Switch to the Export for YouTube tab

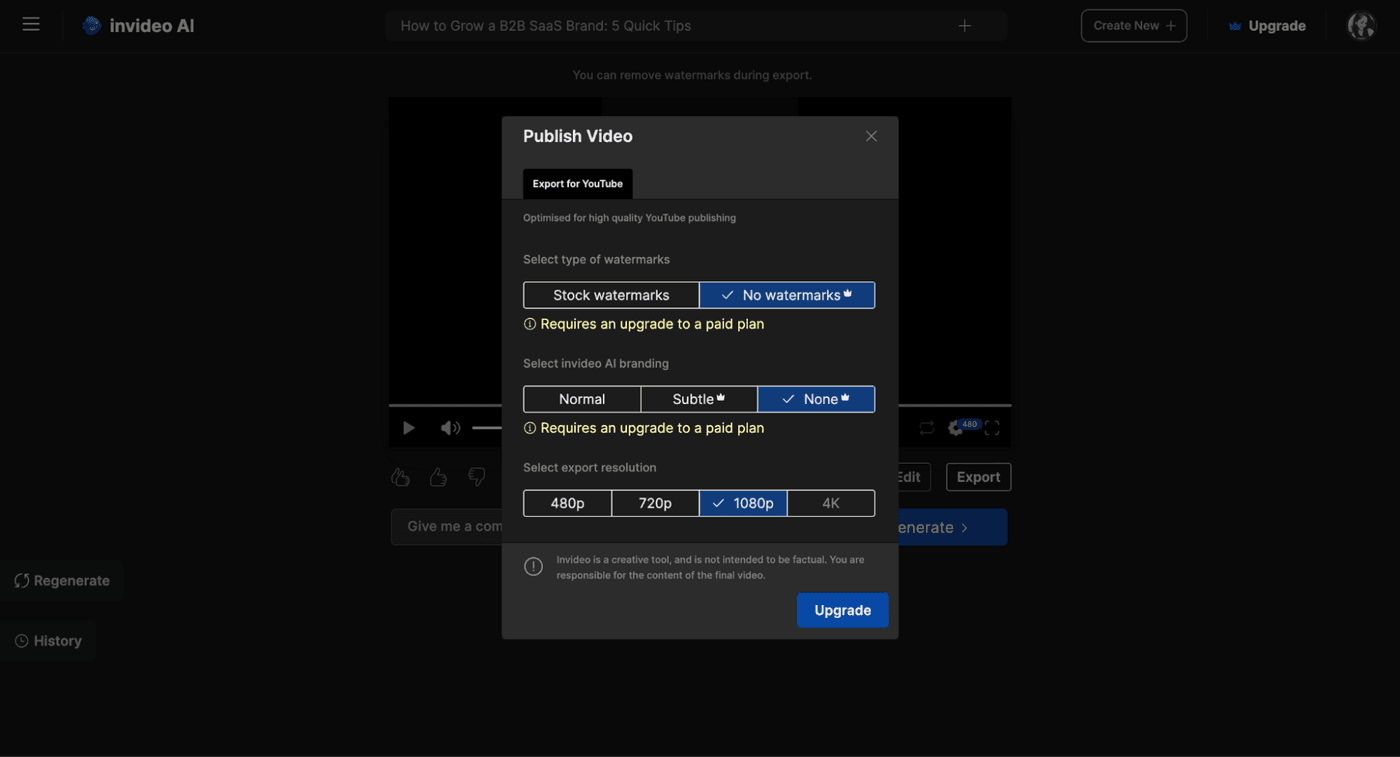pos(577,184)
